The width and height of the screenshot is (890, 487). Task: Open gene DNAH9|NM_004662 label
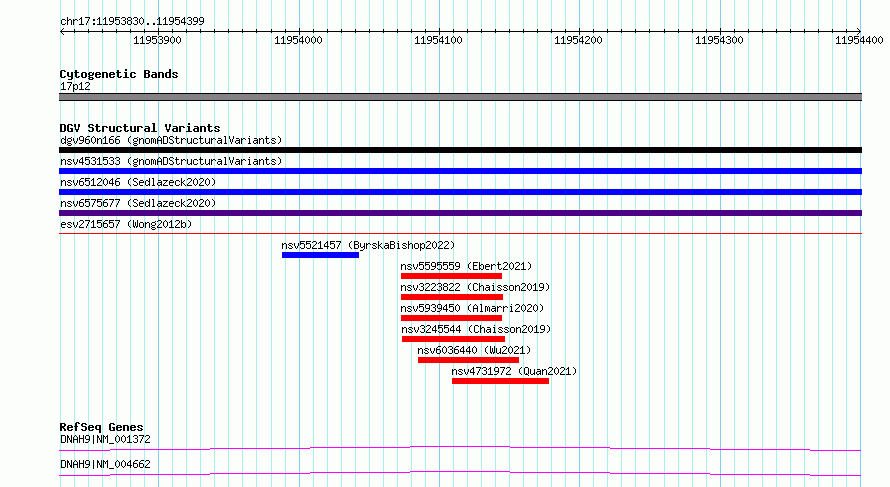click(x=105, y=464)
